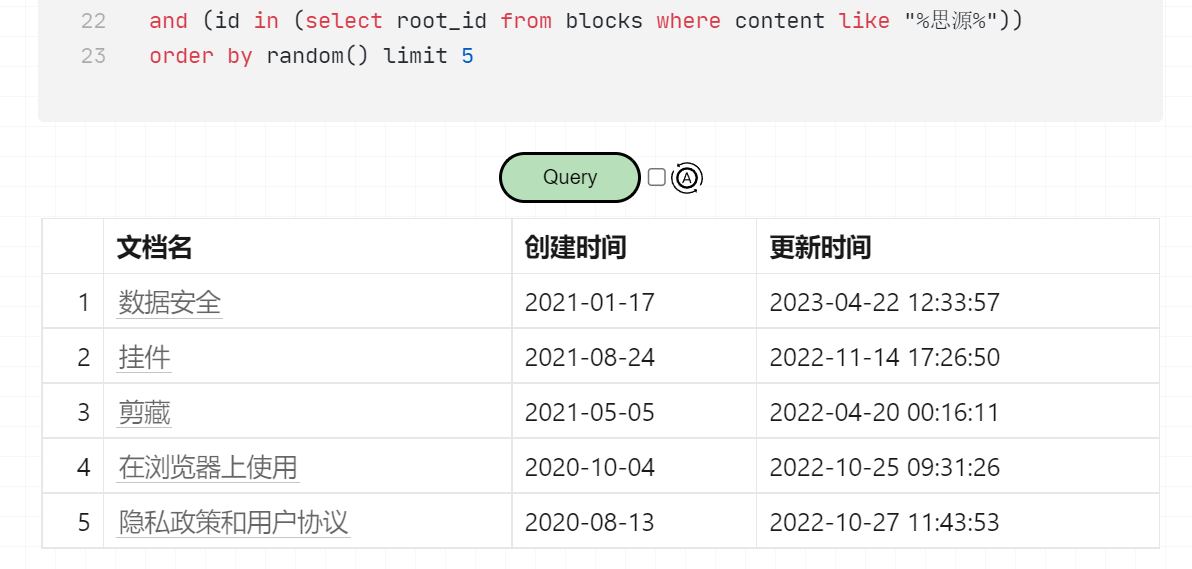
Task: Select the 2022-10-25 09:31:26 update cell
Action: (x=884, y=467)
